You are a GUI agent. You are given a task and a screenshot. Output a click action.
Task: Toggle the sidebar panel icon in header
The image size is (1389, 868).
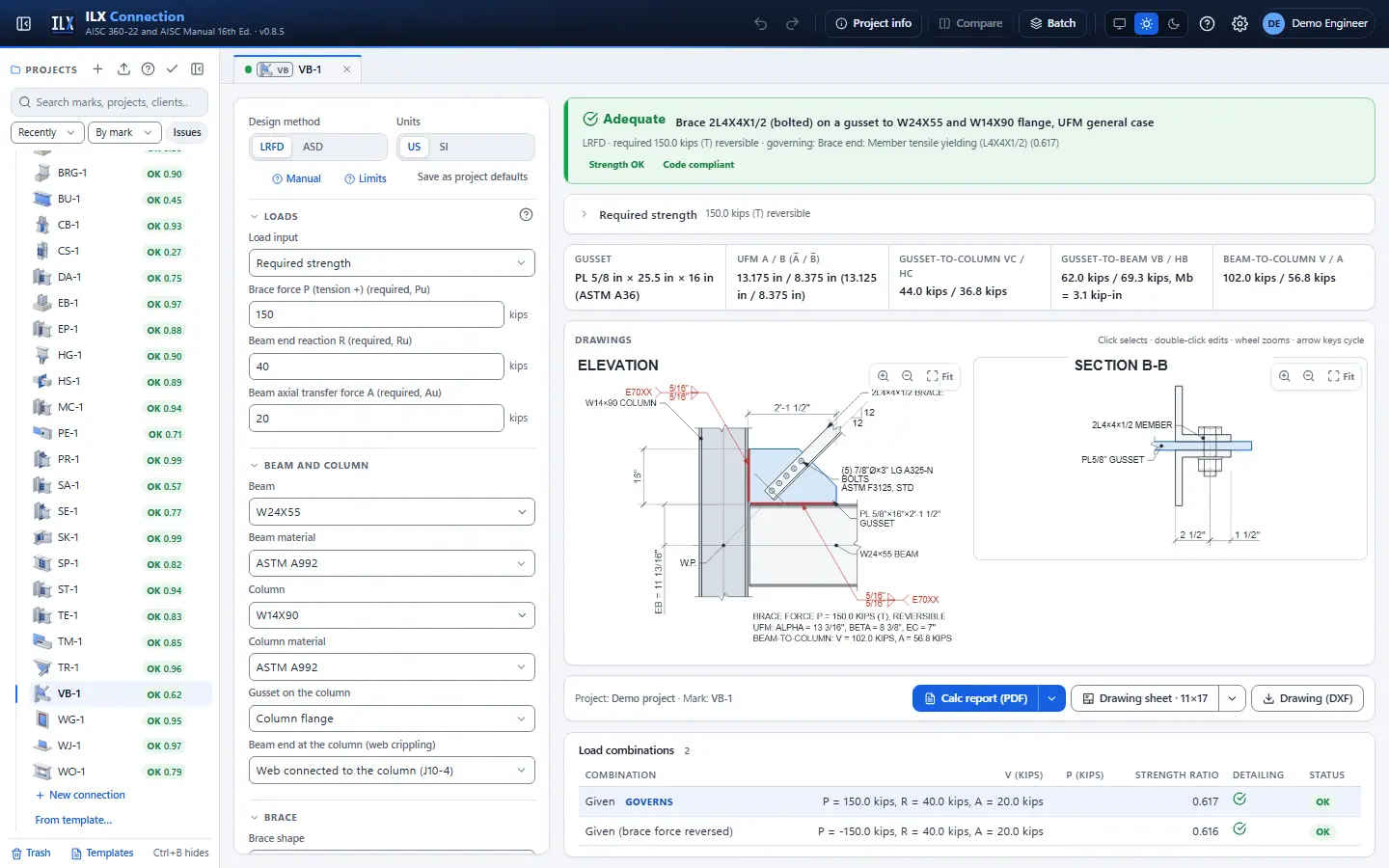point(24,23)
